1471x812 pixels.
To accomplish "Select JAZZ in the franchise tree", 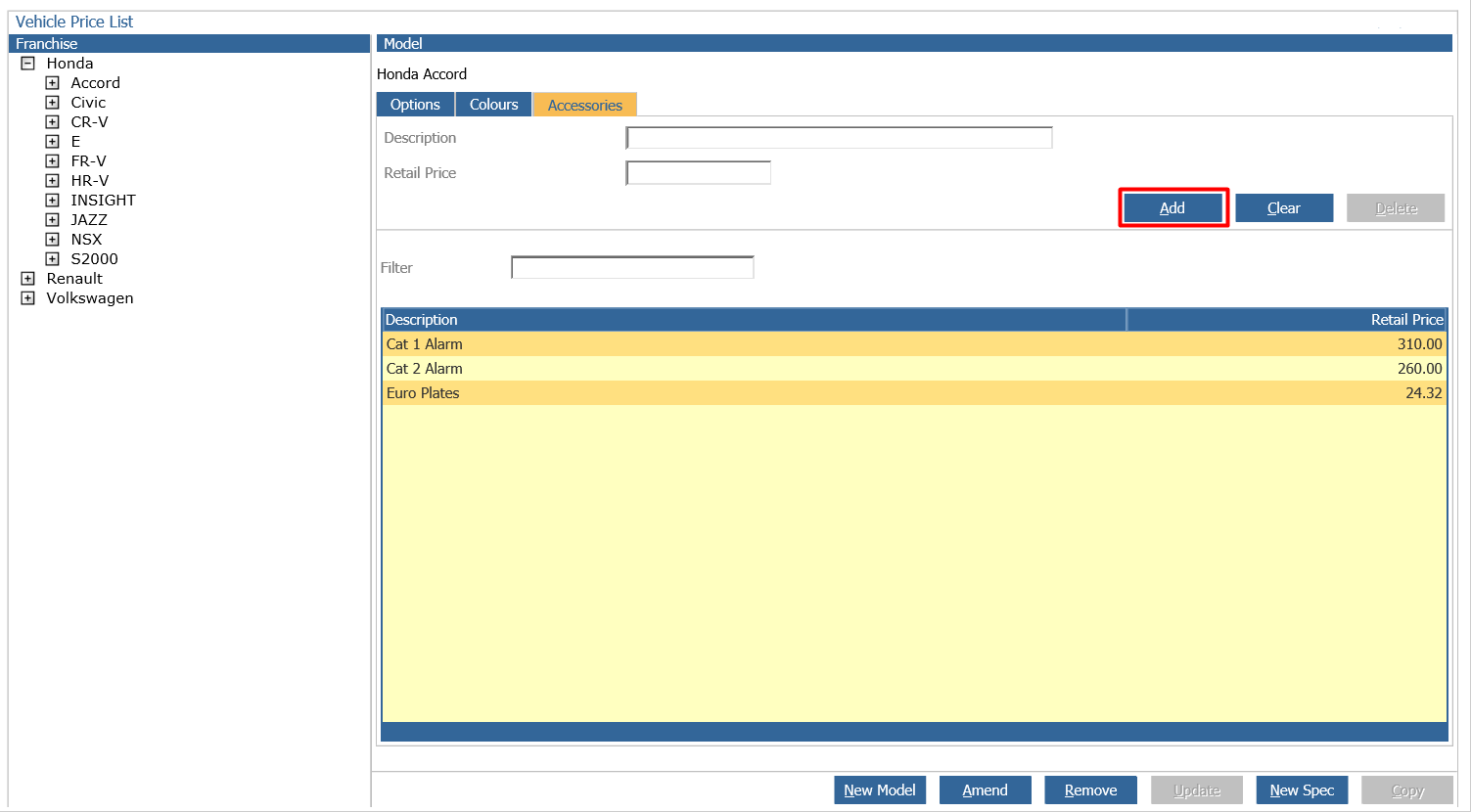I will (x=89, y=220).
